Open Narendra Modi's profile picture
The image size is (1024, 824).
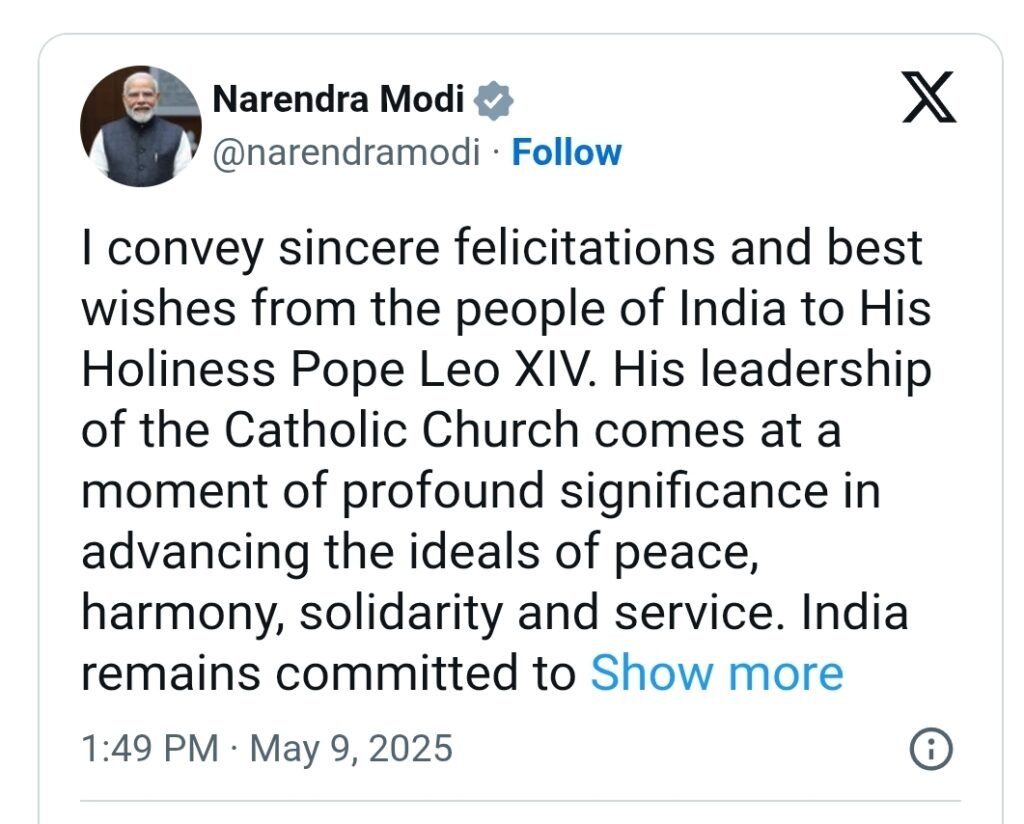tap(140, 126)
